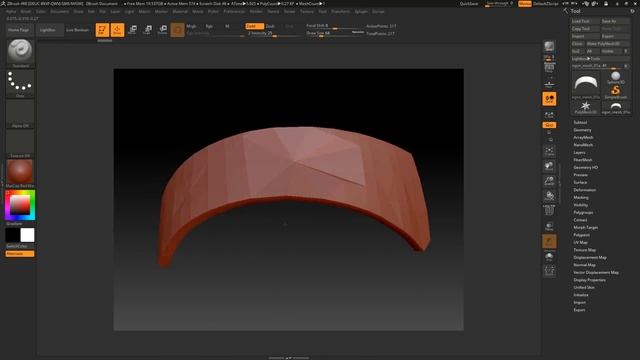Image resolution: width=640 pixels, height=360 pixels.
Task: Click the Frame button on right shelf
Action: pyautogui.click(x=549, y=151)
